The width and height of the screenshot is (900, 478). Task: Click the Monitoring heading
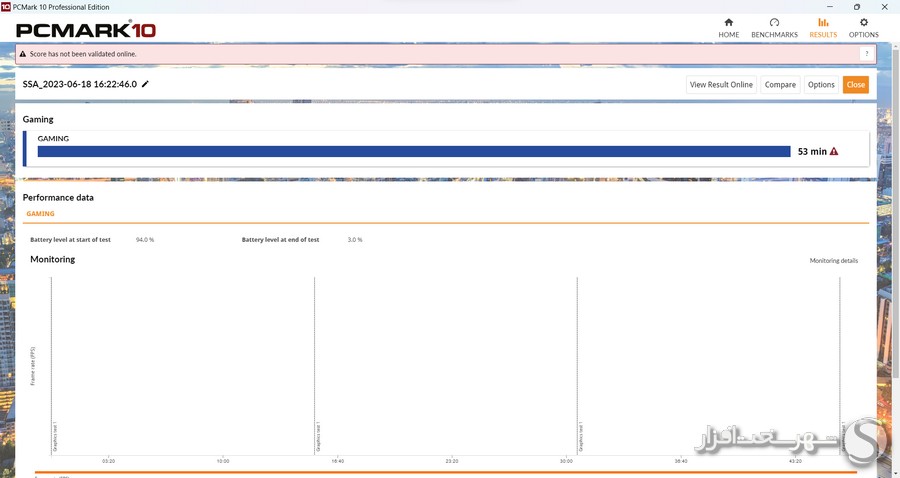[x=52, y=259]
